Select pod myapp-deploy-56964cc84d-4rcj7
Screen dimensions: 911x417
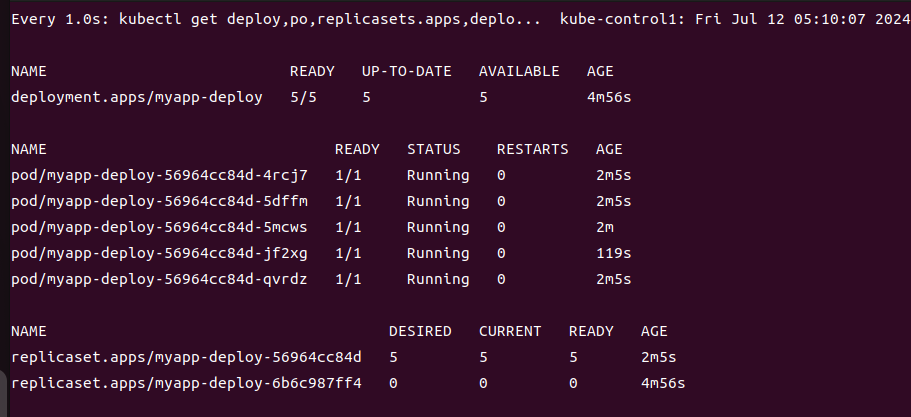tap(159, 175)
